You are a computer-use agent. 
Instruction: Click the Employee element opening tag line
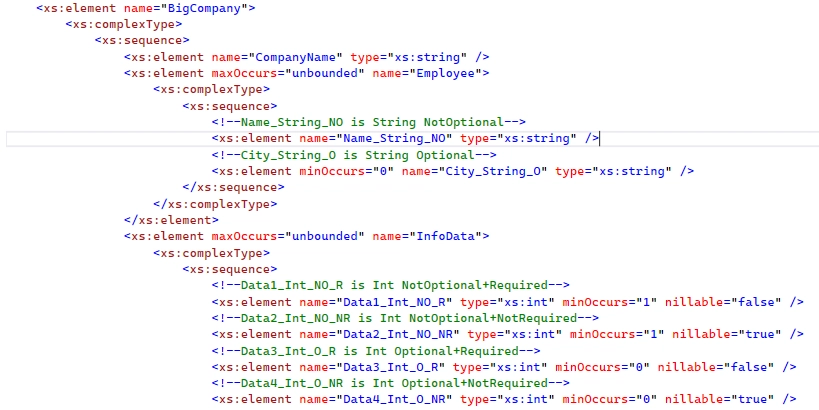pyautogui.click(x=307, y=73)
